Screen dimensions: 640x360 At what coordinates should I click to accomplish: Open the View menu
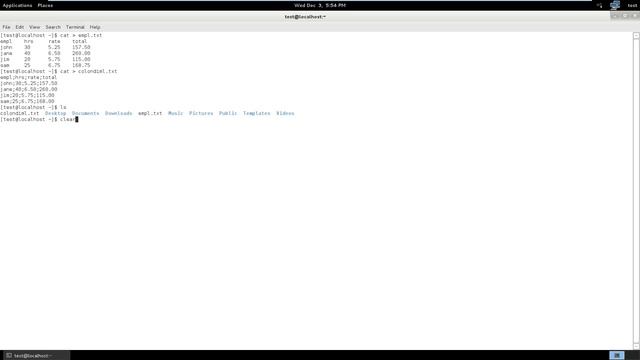tap(35, 27)
